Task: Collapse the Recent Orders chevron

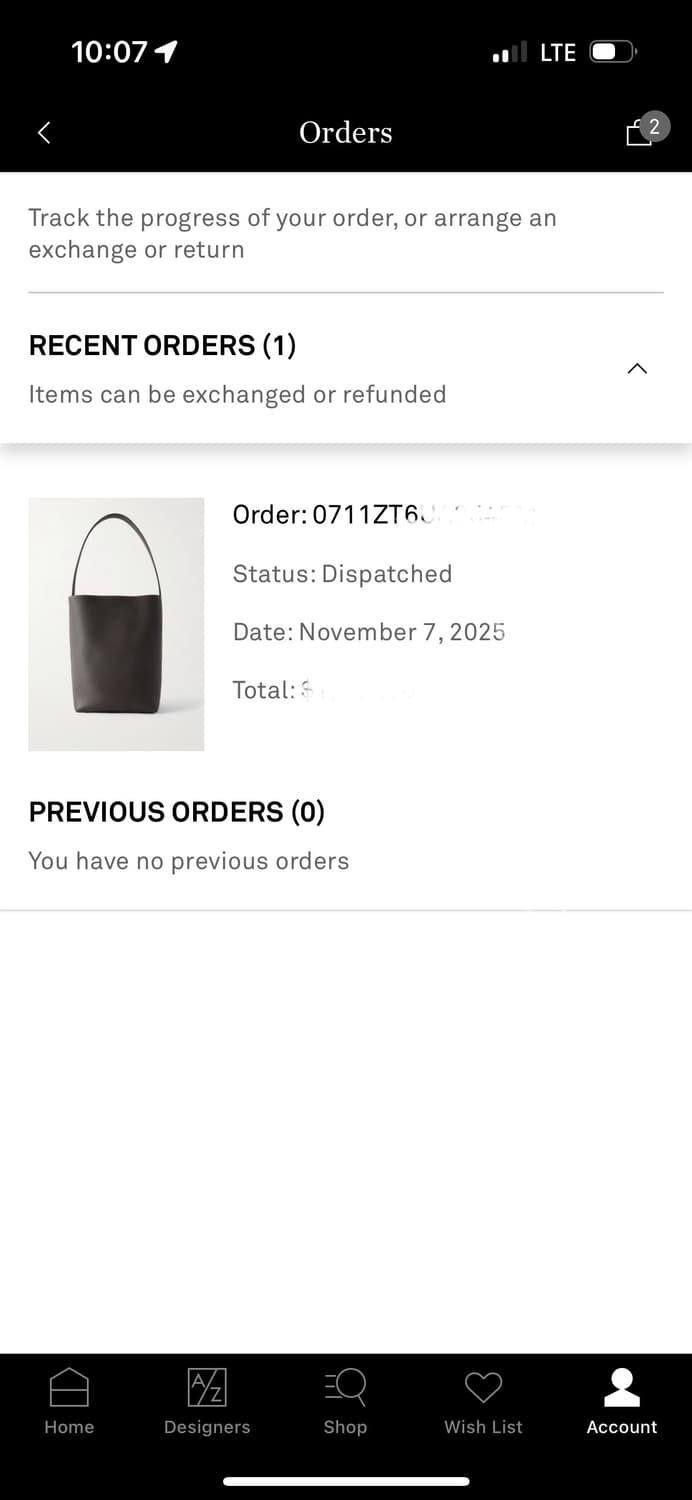Action: coord(637,369)
